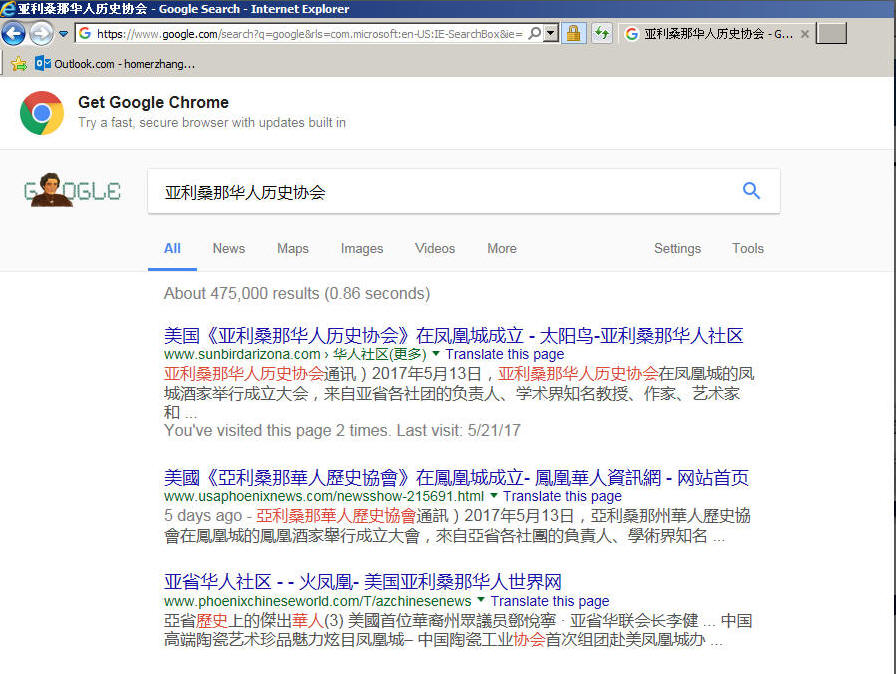This screenshot has width=896, height=674.
Task: Select the 亚利桑那华人历史协会 browser tab
Action: tap(709, 34)
